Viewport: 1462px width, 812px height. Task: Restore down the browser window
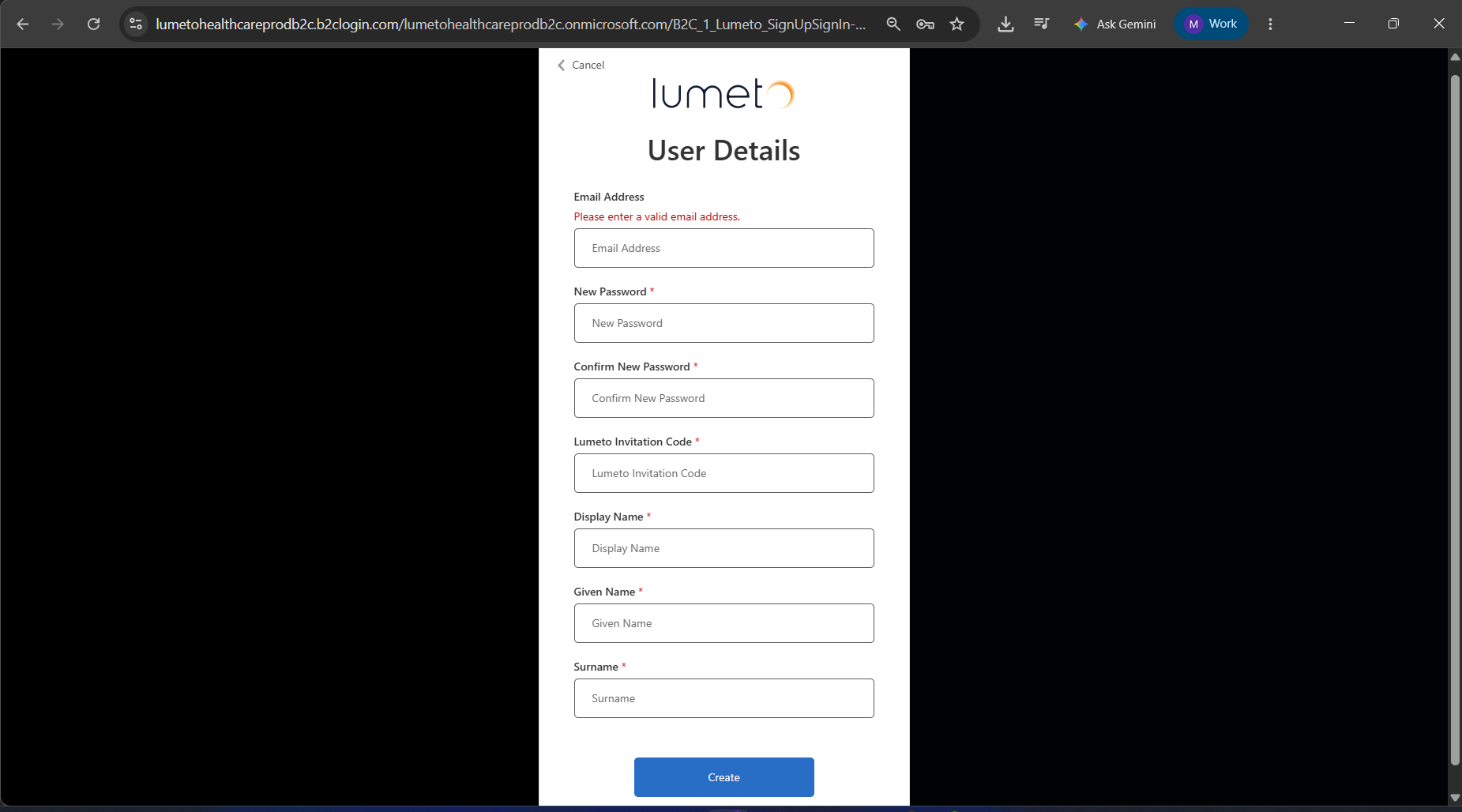pos(1393,24)
